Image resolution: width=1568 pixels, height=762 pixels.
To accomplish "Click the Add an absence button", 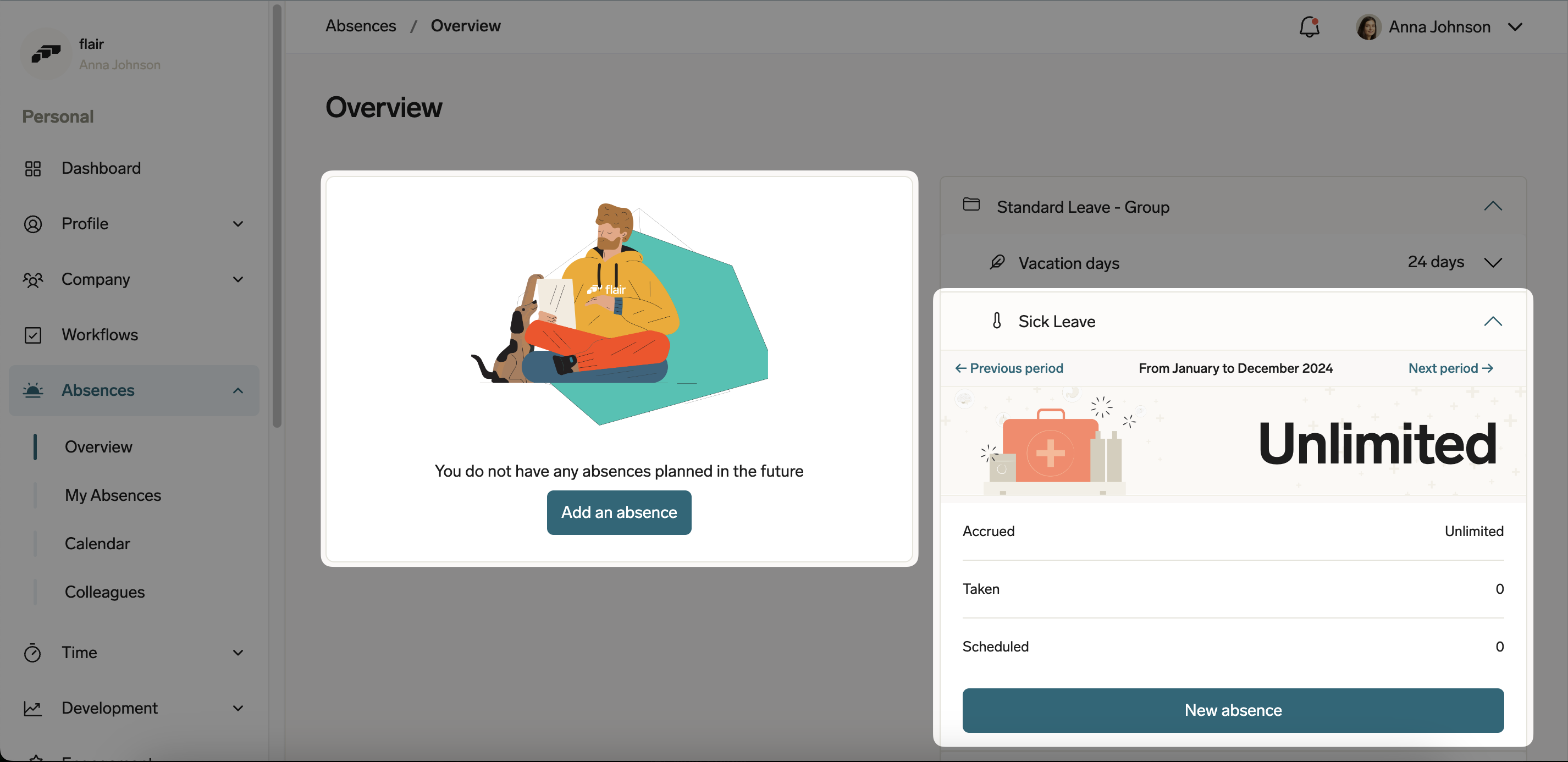I will (x=619, y=512).
